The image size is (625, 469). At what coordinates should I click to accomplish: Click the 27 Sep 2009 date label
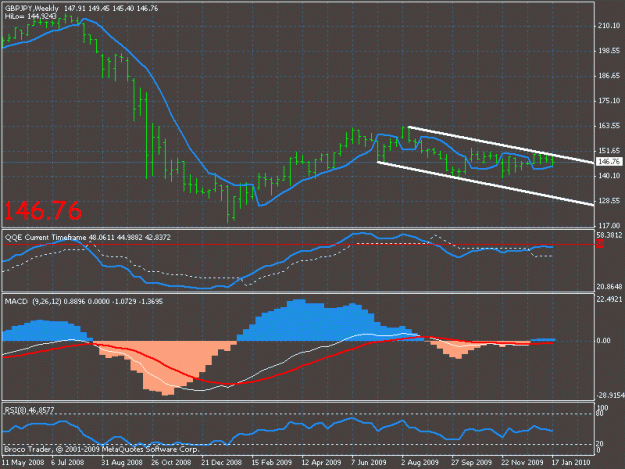tap(471, 462)
